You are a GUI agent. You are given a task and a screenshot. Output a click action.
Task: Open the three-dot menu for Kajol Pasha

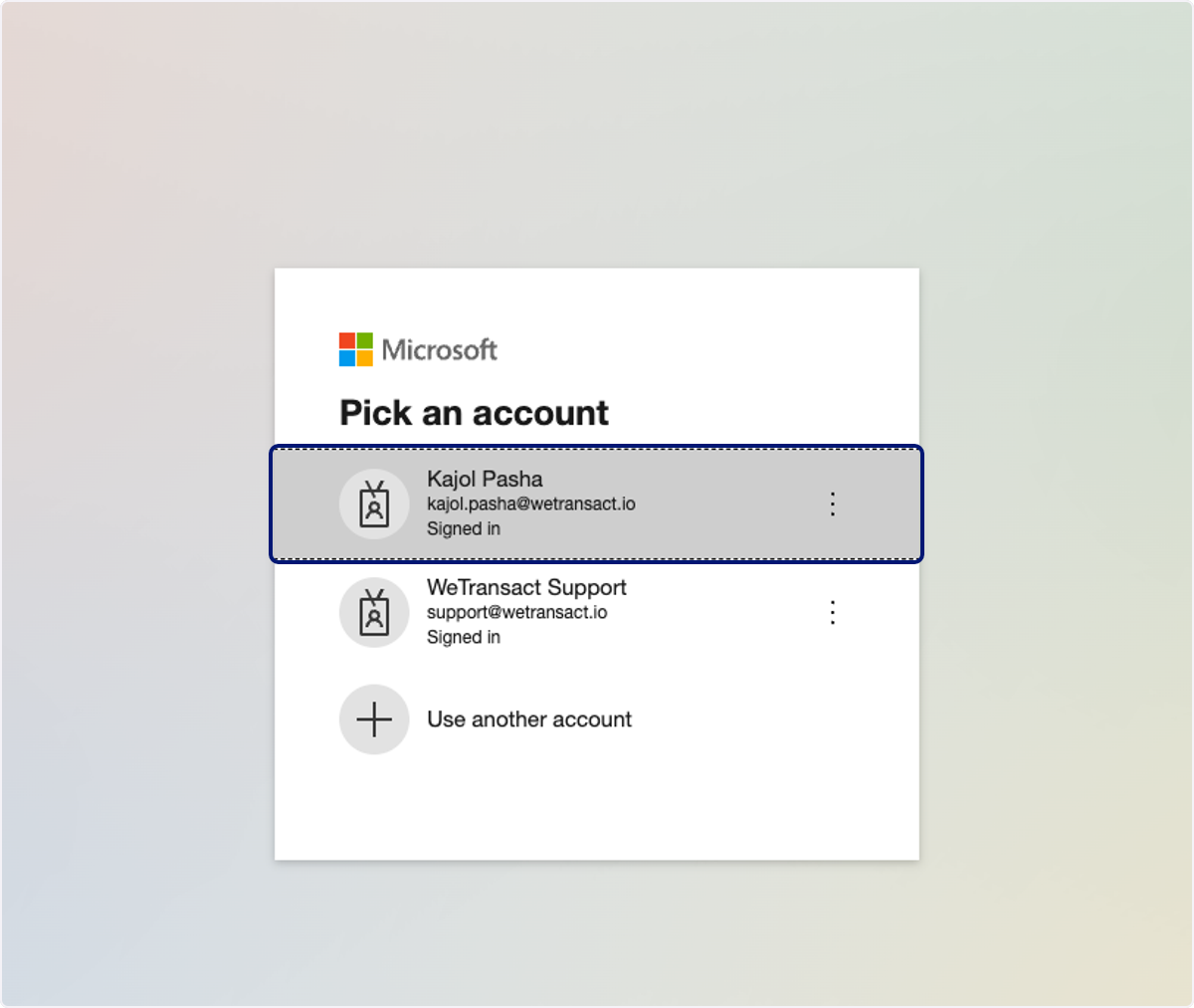click(833, 504)
